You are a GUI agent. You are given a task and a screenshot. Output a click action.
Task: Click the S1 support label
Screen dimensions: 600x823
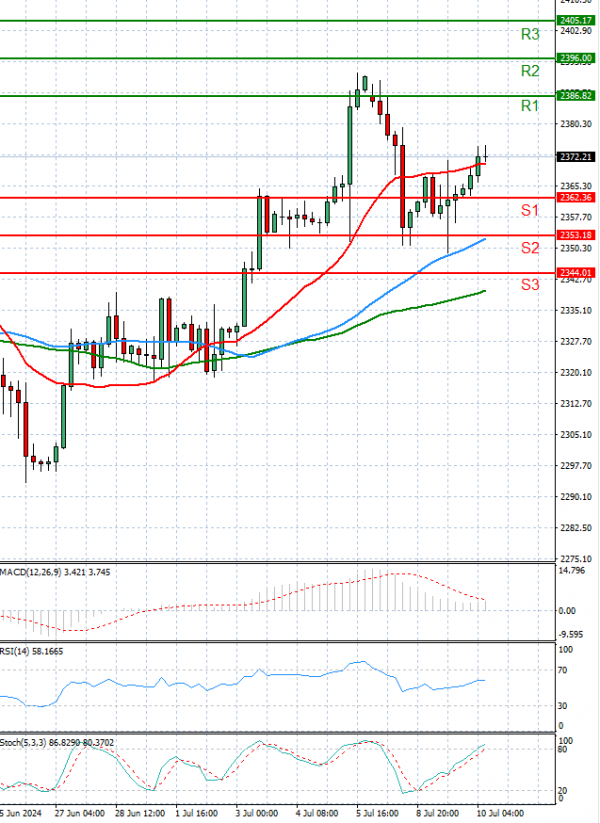(530, 210)
